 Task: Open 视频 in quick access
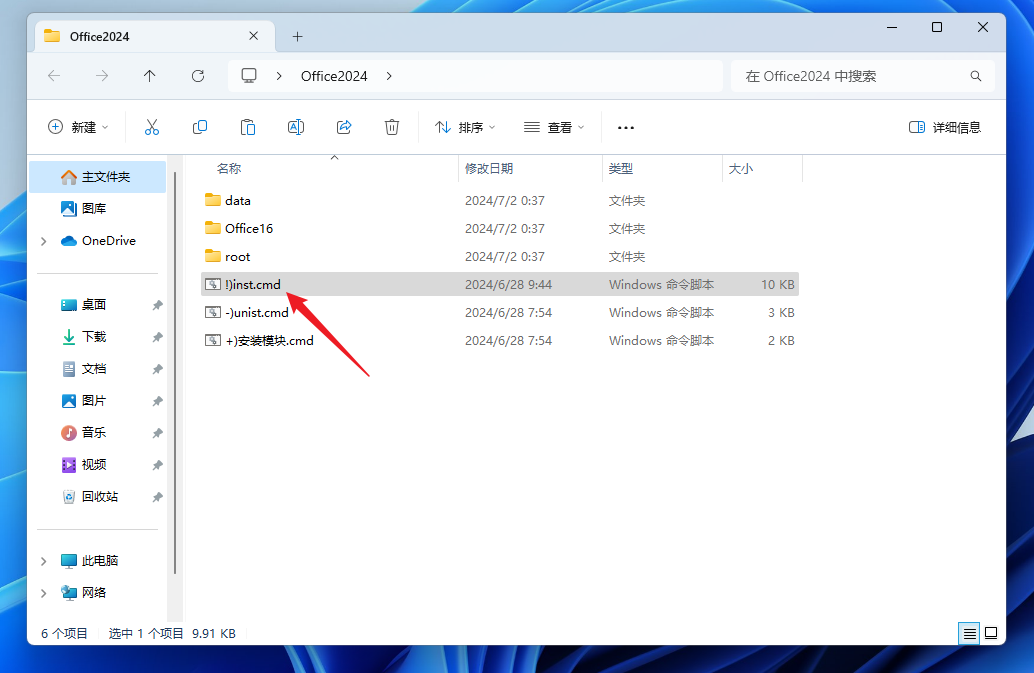point(94,465)
